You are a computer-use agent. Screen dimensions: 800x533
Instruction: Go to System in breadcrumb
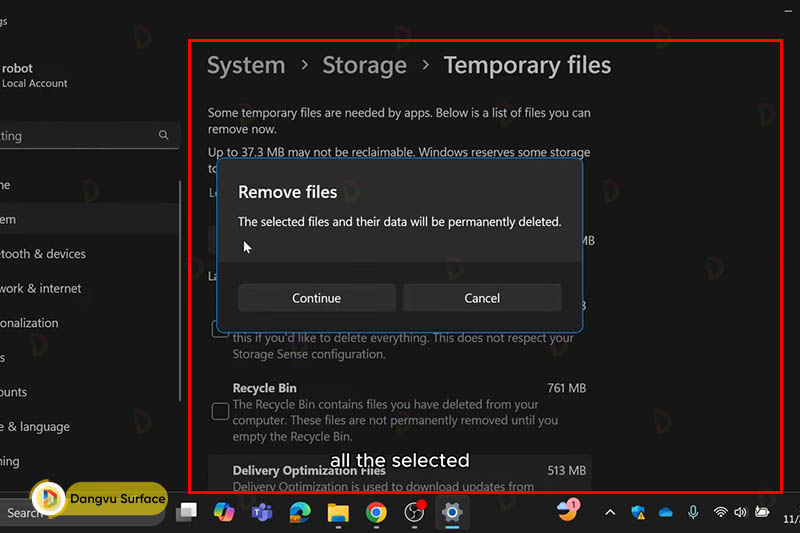246,66
